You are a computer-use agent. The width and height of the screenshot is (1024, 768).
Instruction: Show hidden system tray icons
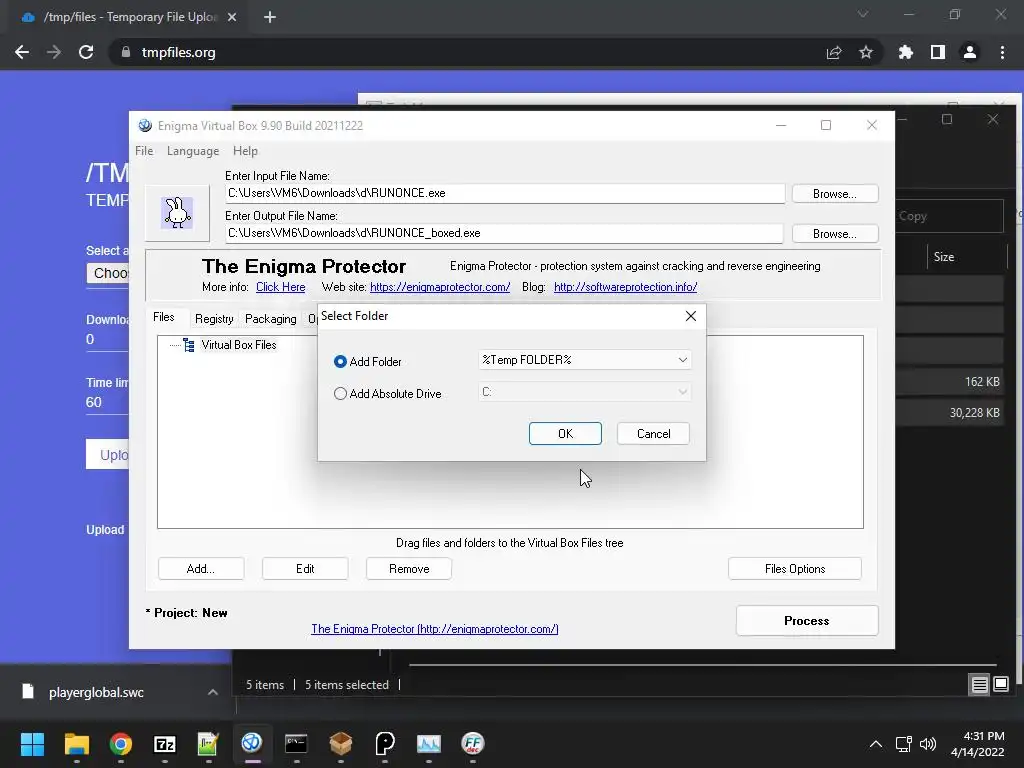click(x=876, y=744)
